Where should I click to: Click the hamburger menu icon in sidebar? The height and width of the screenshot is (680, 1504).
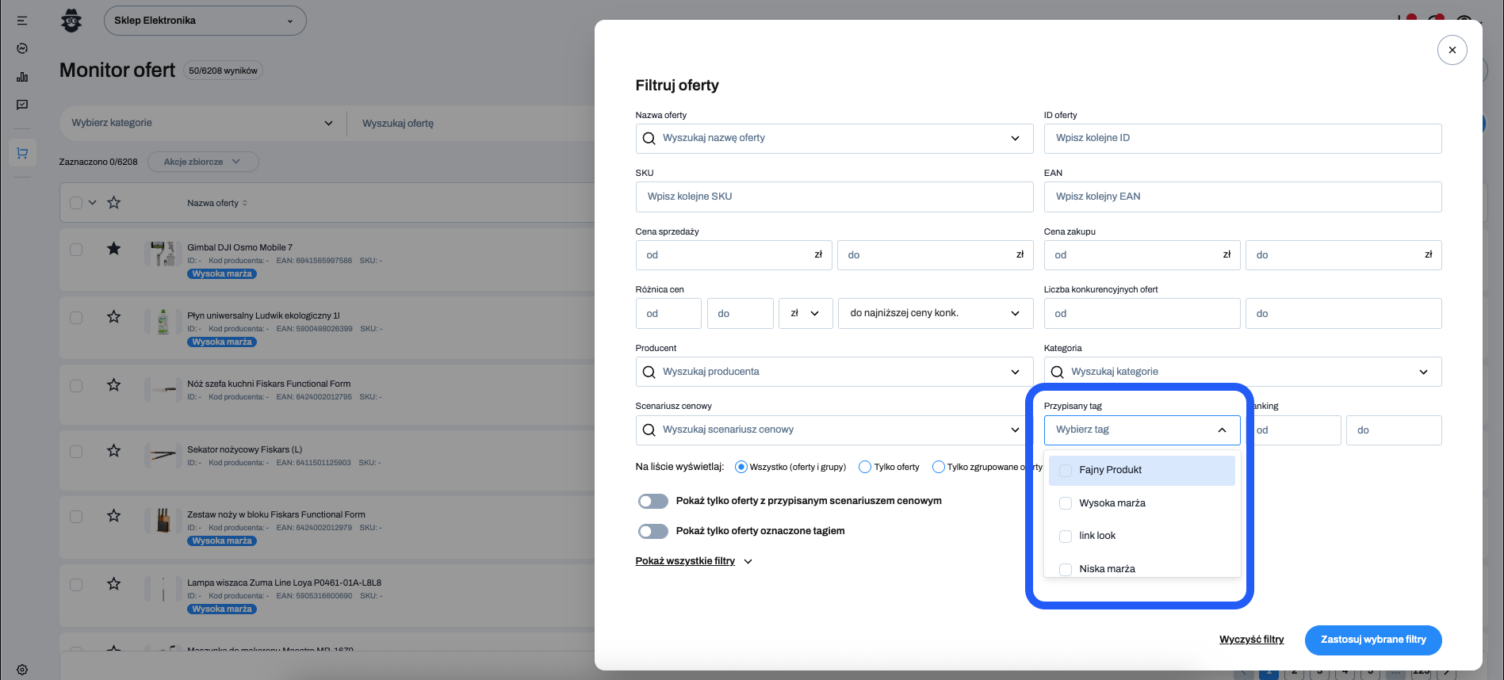(x=22, y=21)
